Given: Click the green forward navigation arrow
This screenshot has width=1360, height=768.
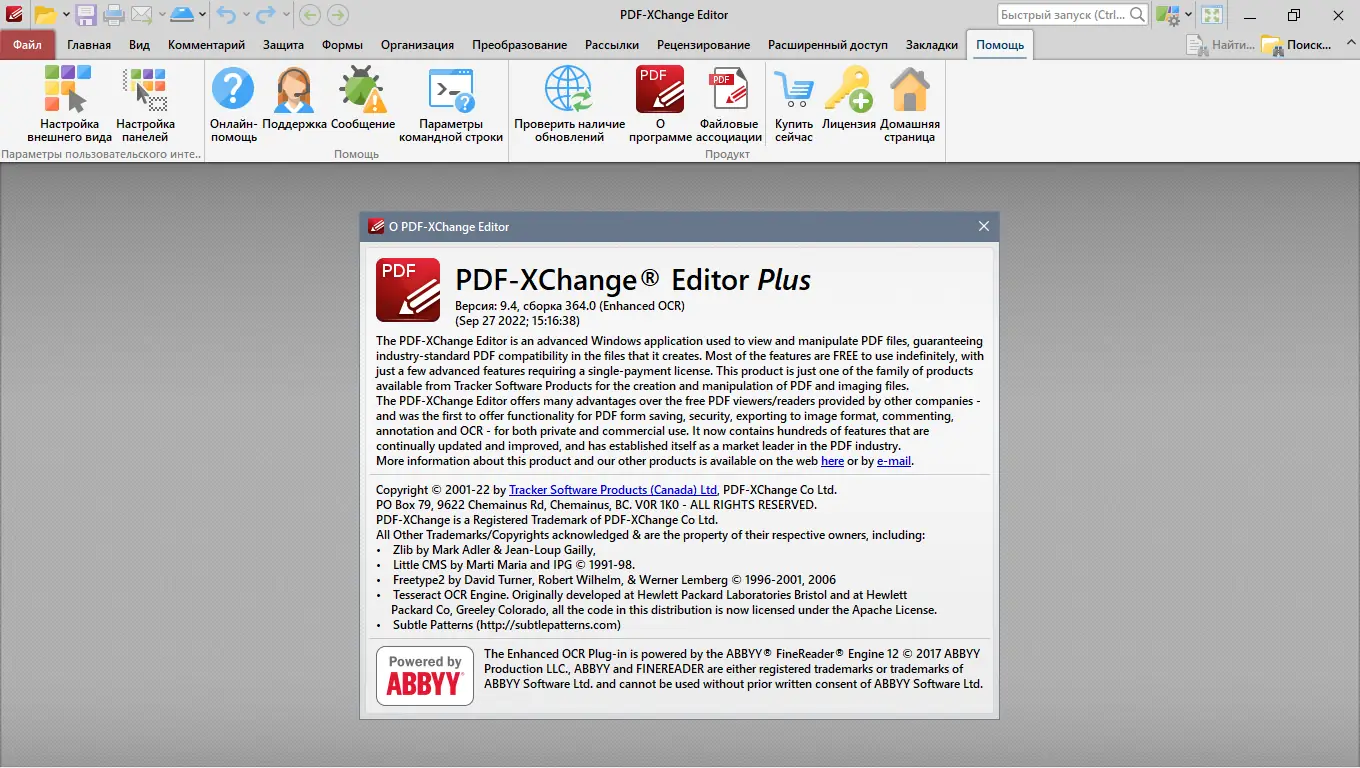Looking at the screenshot, I should pos(338,15).
